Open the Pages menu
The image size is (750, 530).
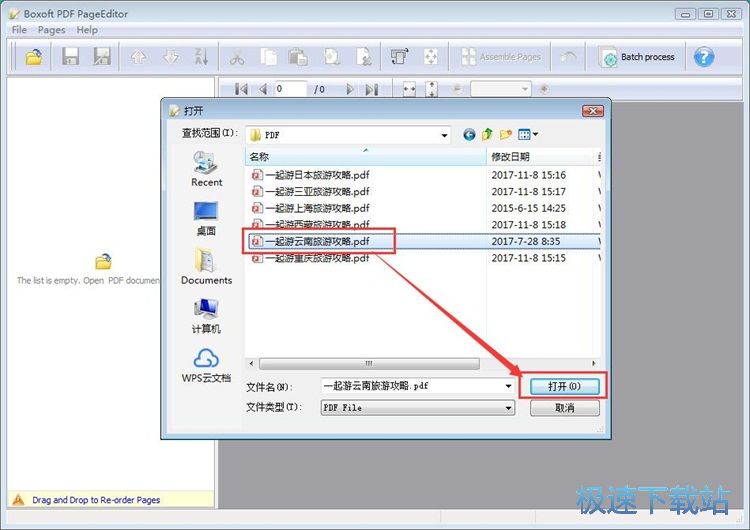(x=51, y=30)
